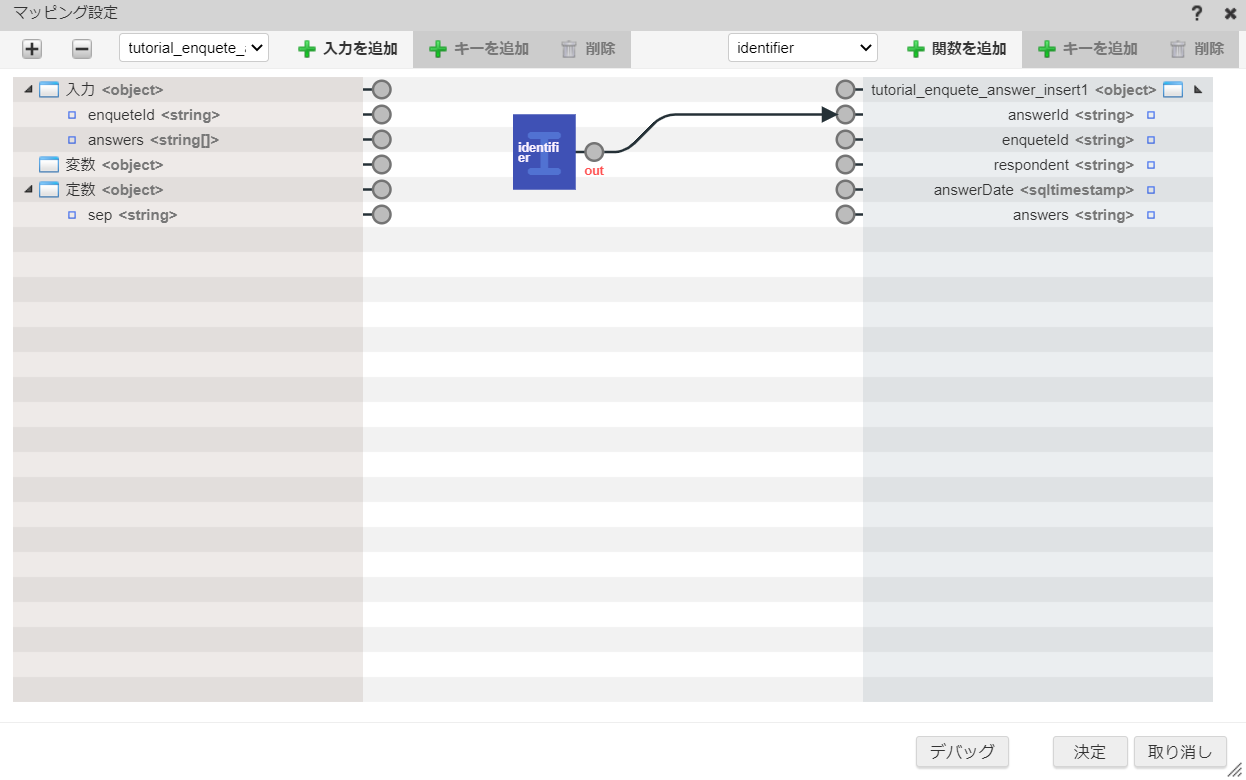Click left キーを追加 button

tap(479, 49)
